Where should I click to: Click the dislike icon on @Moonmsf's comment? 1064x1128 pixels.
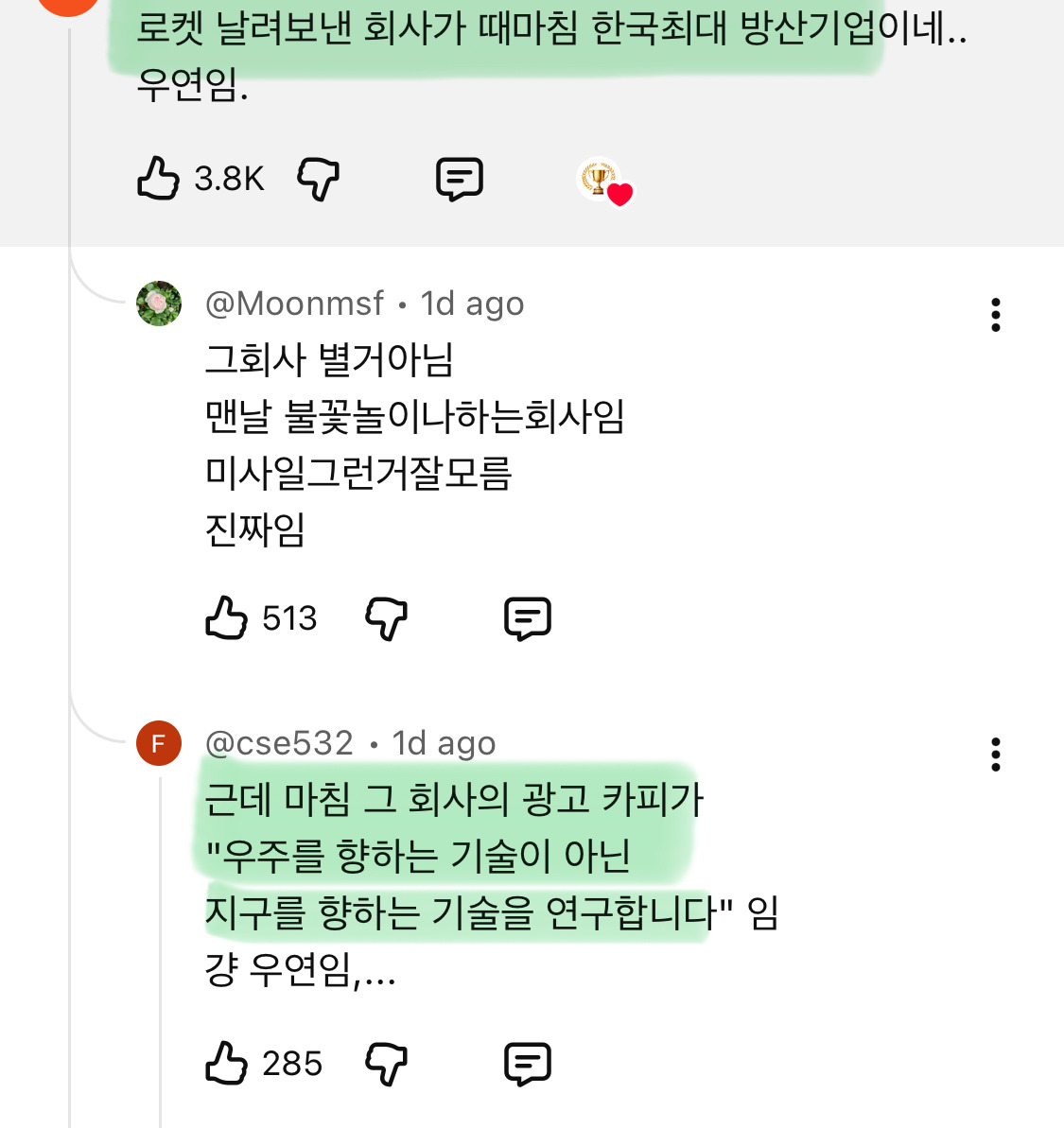click(386, 617)
